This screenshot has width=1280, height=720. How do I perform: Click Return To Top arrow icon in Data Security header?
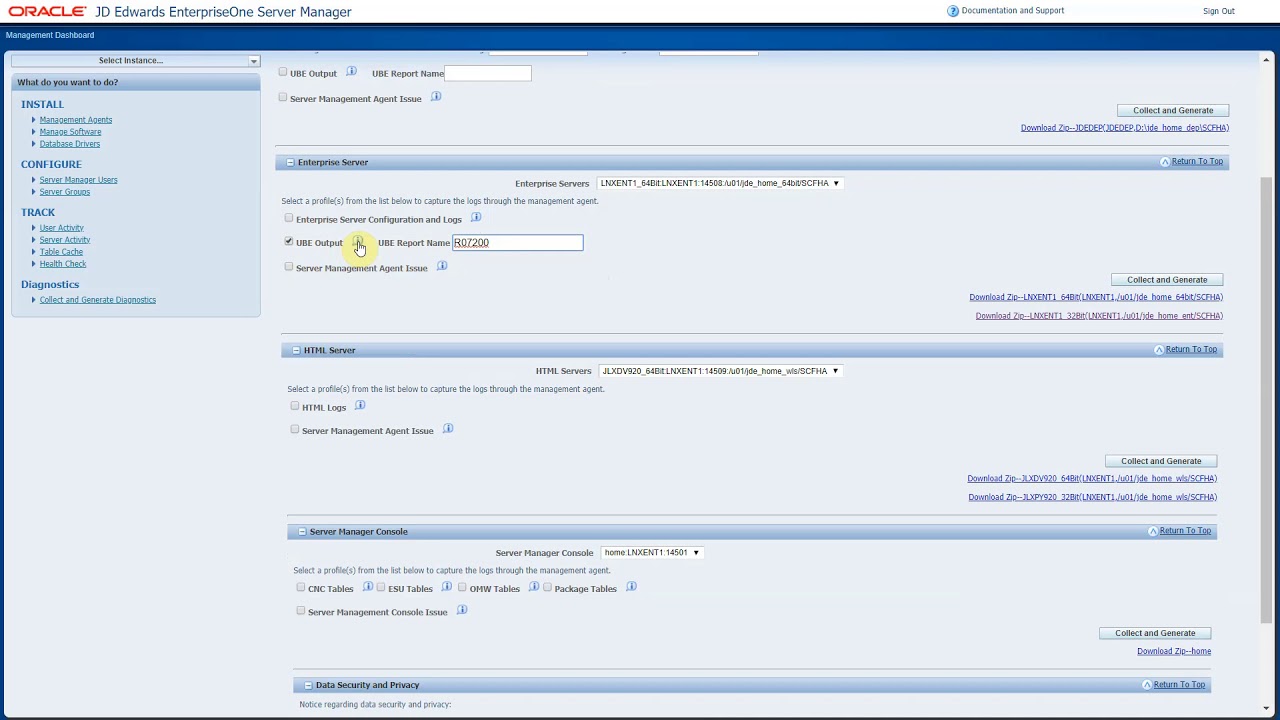pos(1147,685)
